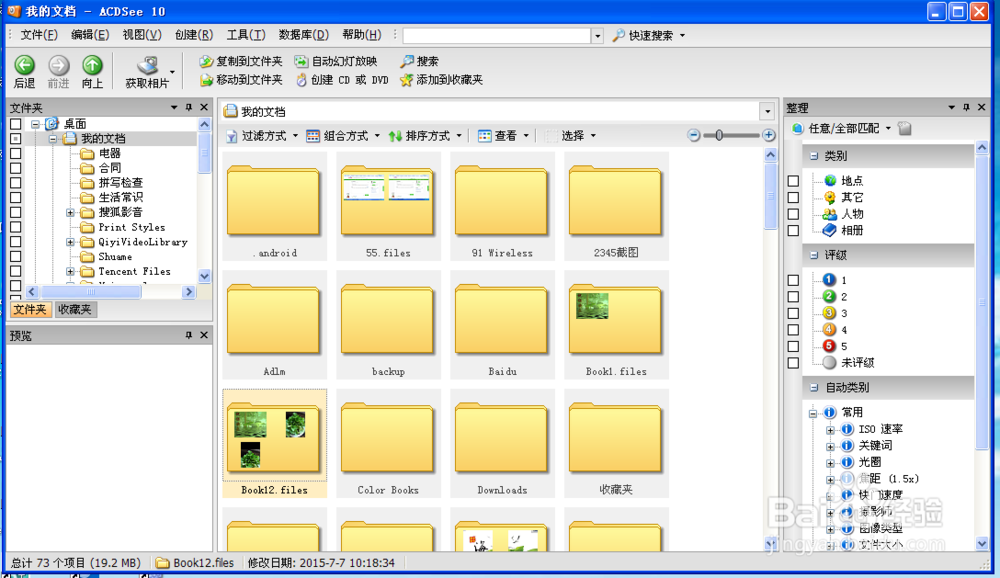Viewport: 1000px width, 578px height.
Task: Switch to the Favorites (收藏夹) tab
Action: 75,309
